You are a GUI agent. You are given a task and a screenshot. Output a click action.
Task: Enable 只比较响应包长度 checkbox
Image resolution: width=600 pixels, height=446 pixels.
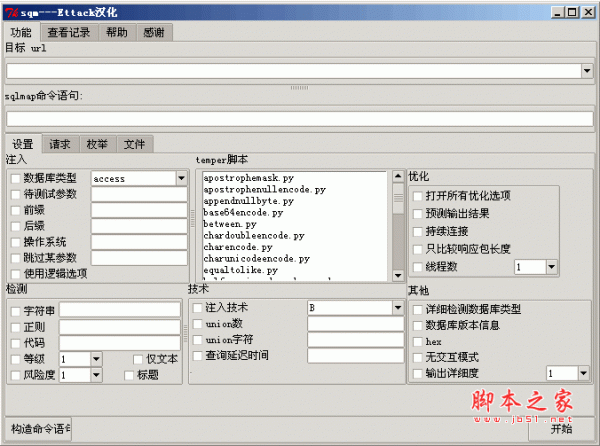pyautogui.click(x=417, y=249)
